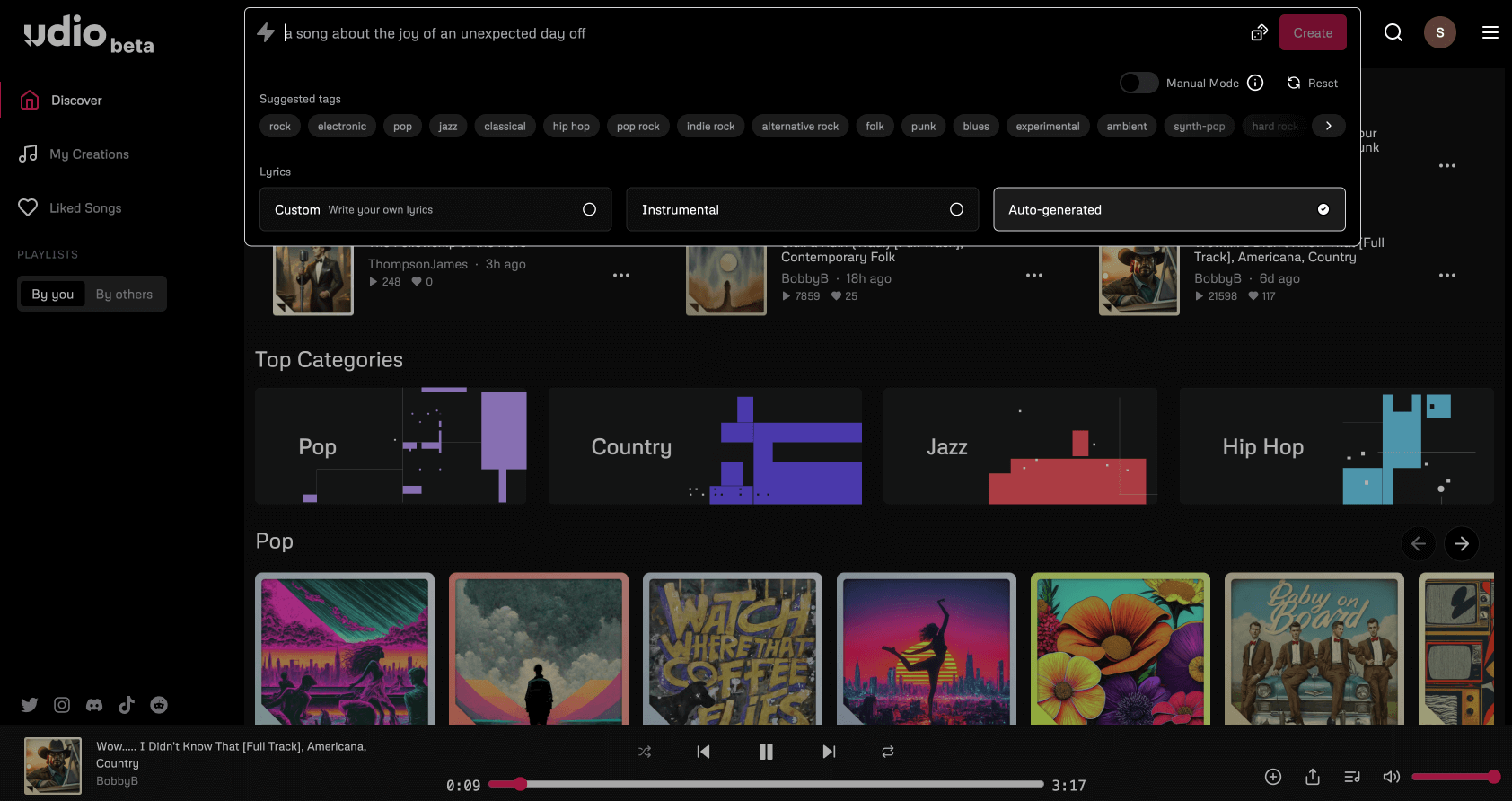Skip to the next track

coord(829,752)
